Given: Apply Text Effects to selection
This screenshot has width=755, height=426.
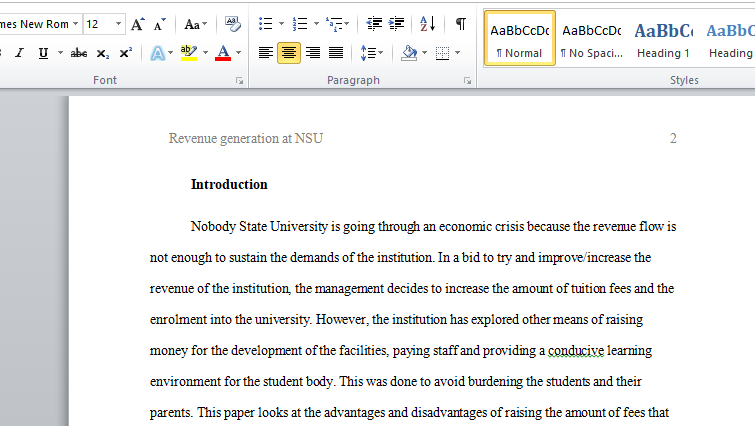Looking at the screenshot, I should click(157, 52).
